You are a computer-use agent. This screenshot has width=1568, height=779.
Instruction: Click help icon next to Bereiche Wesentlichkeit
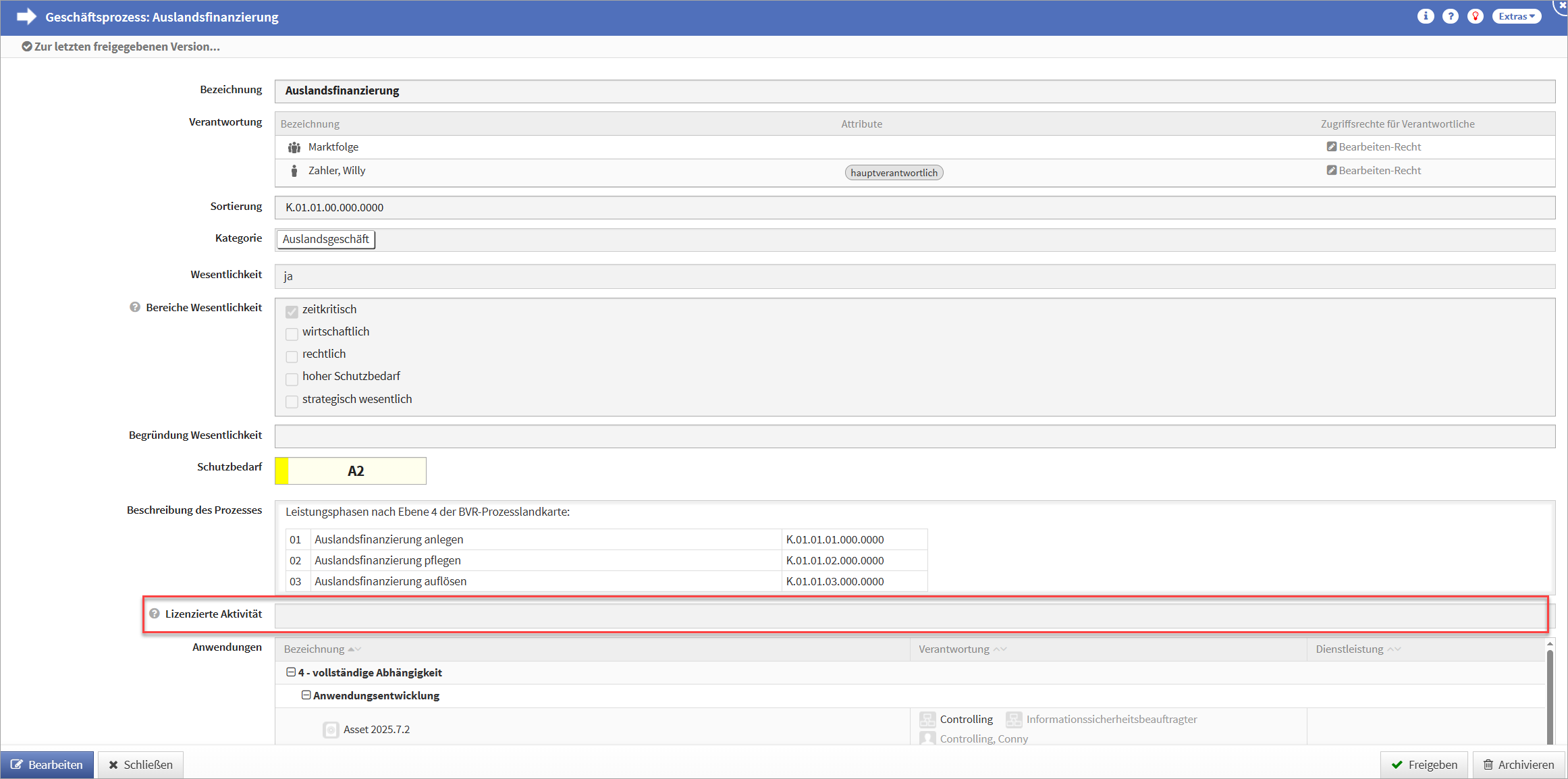(135, 307)
